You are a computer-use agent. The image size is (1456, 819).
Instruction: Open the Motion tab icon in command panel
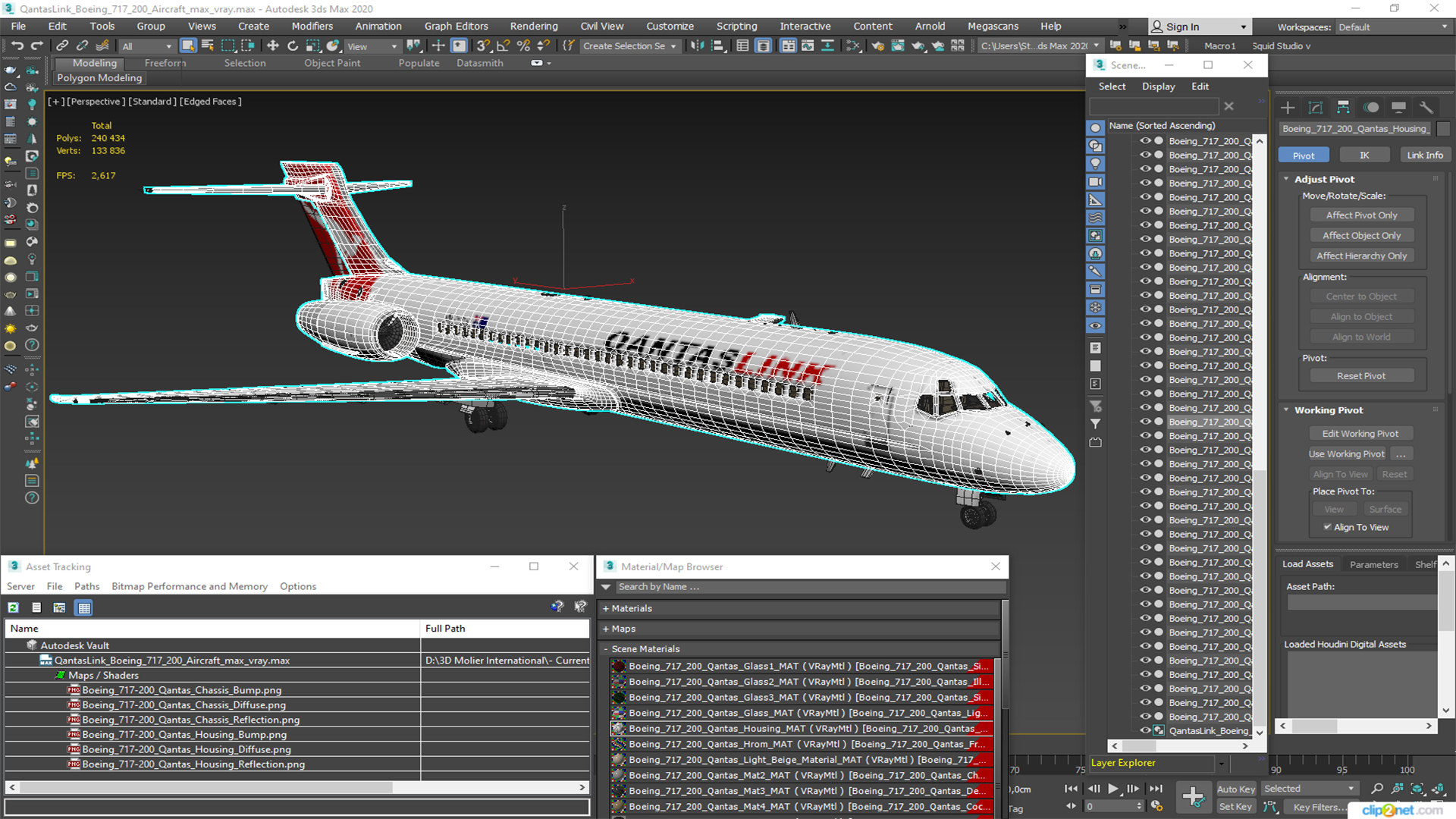pyautogui.click(x=1371, y=107)
